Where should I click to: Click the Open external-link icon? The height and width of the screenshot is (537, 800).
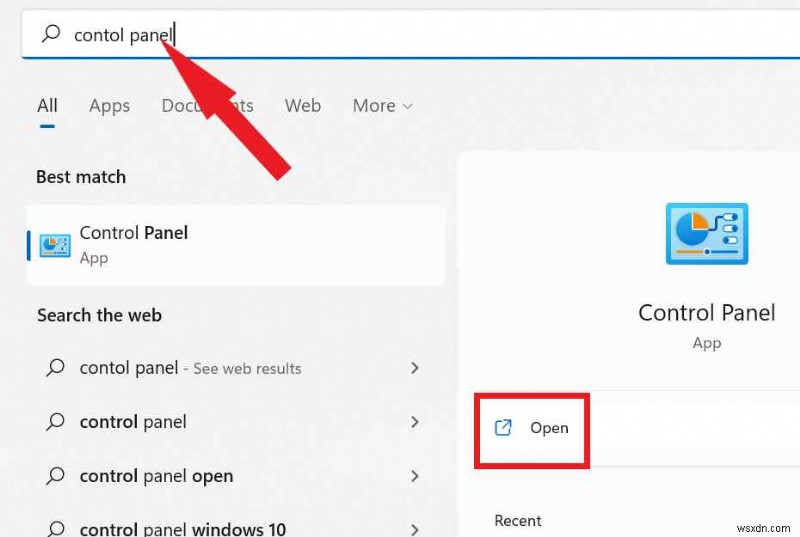click(x=503, y=427)
